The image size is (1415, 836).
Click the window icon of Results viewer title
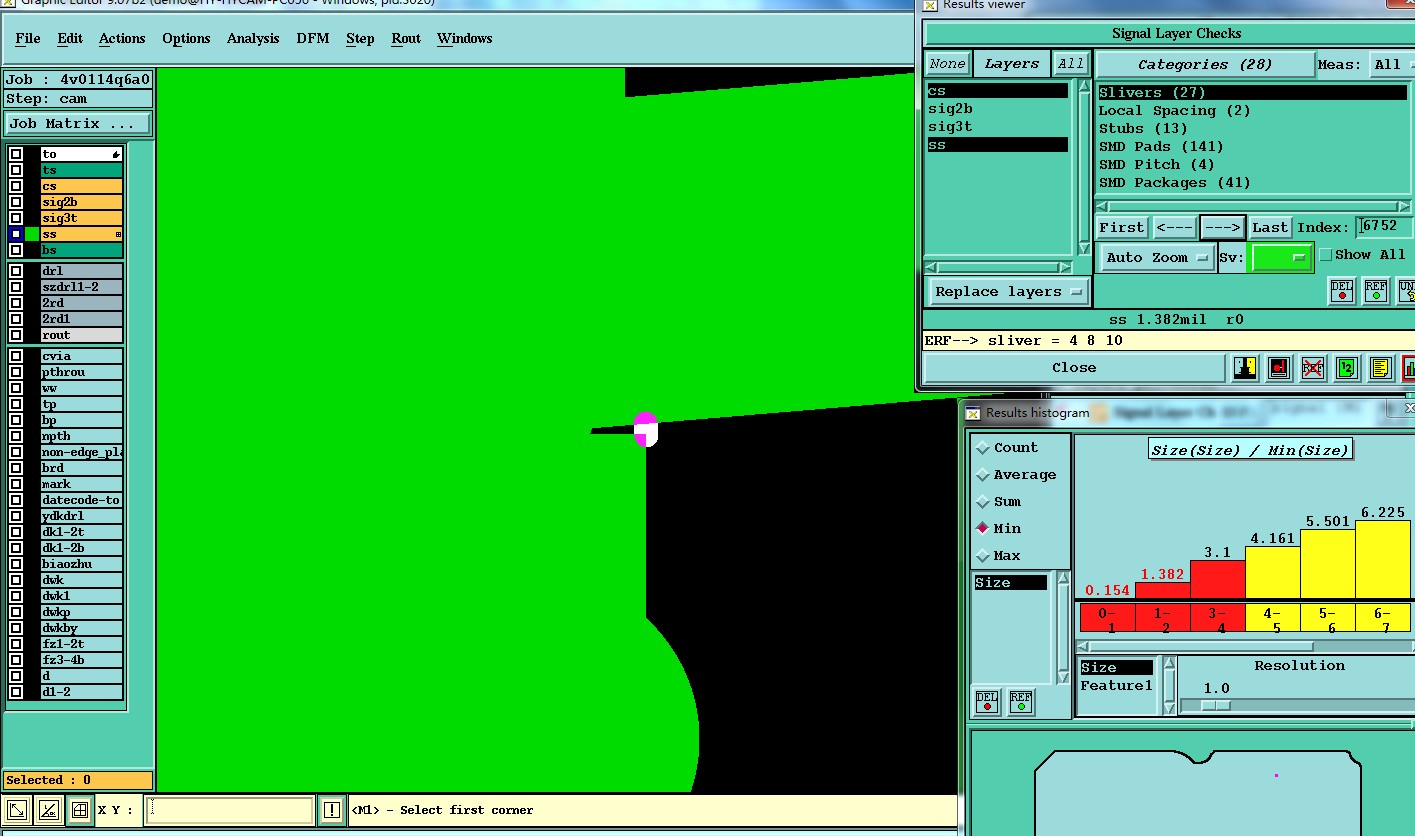point(930,5)
